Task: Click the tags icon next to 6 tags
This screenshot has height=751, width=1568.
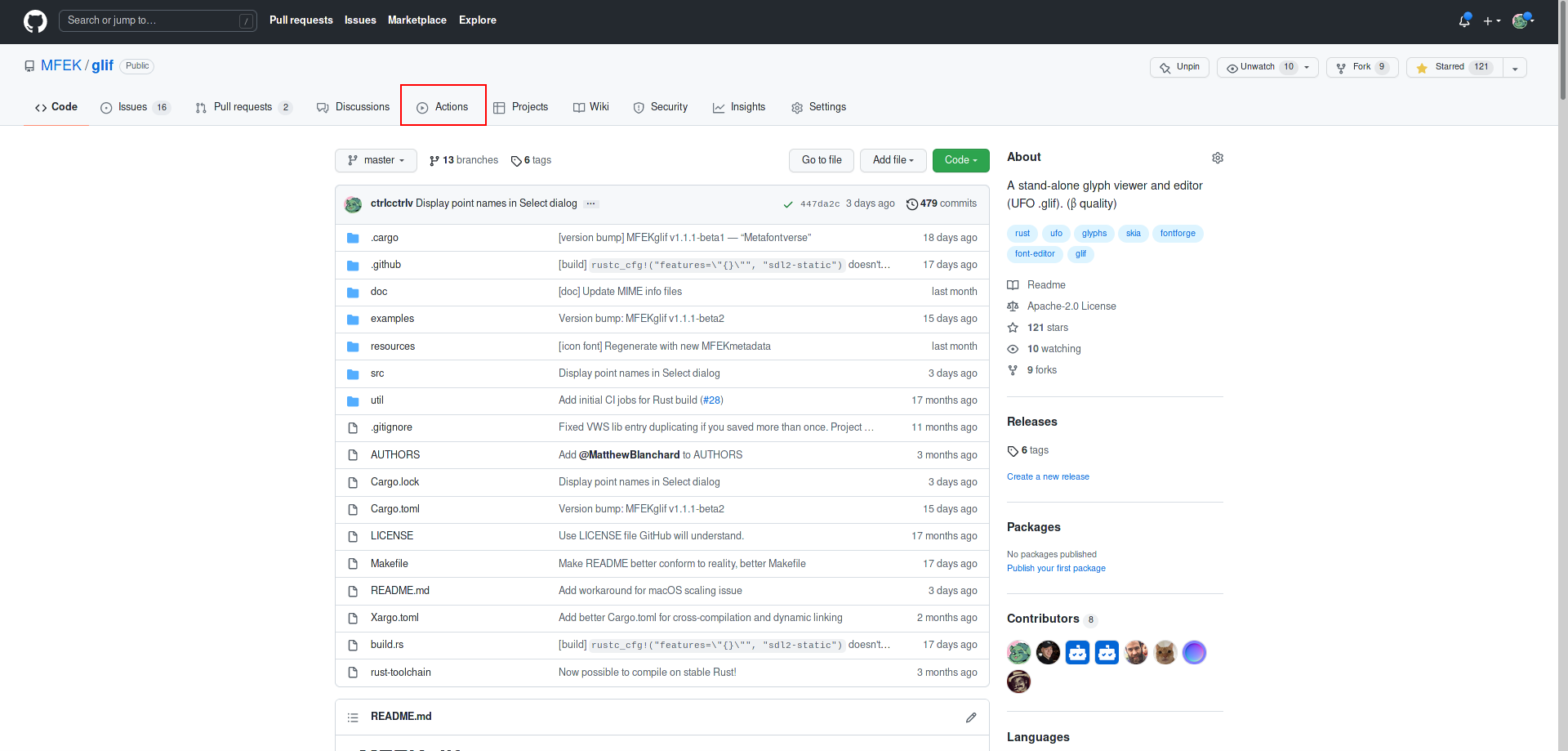Action: 516,161
